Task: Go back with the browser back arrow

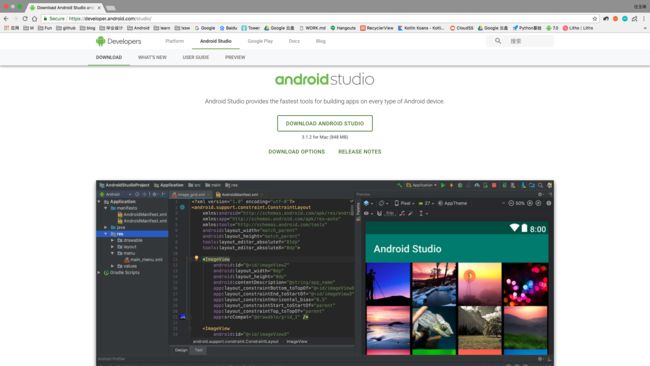Action: coord(6,19)
